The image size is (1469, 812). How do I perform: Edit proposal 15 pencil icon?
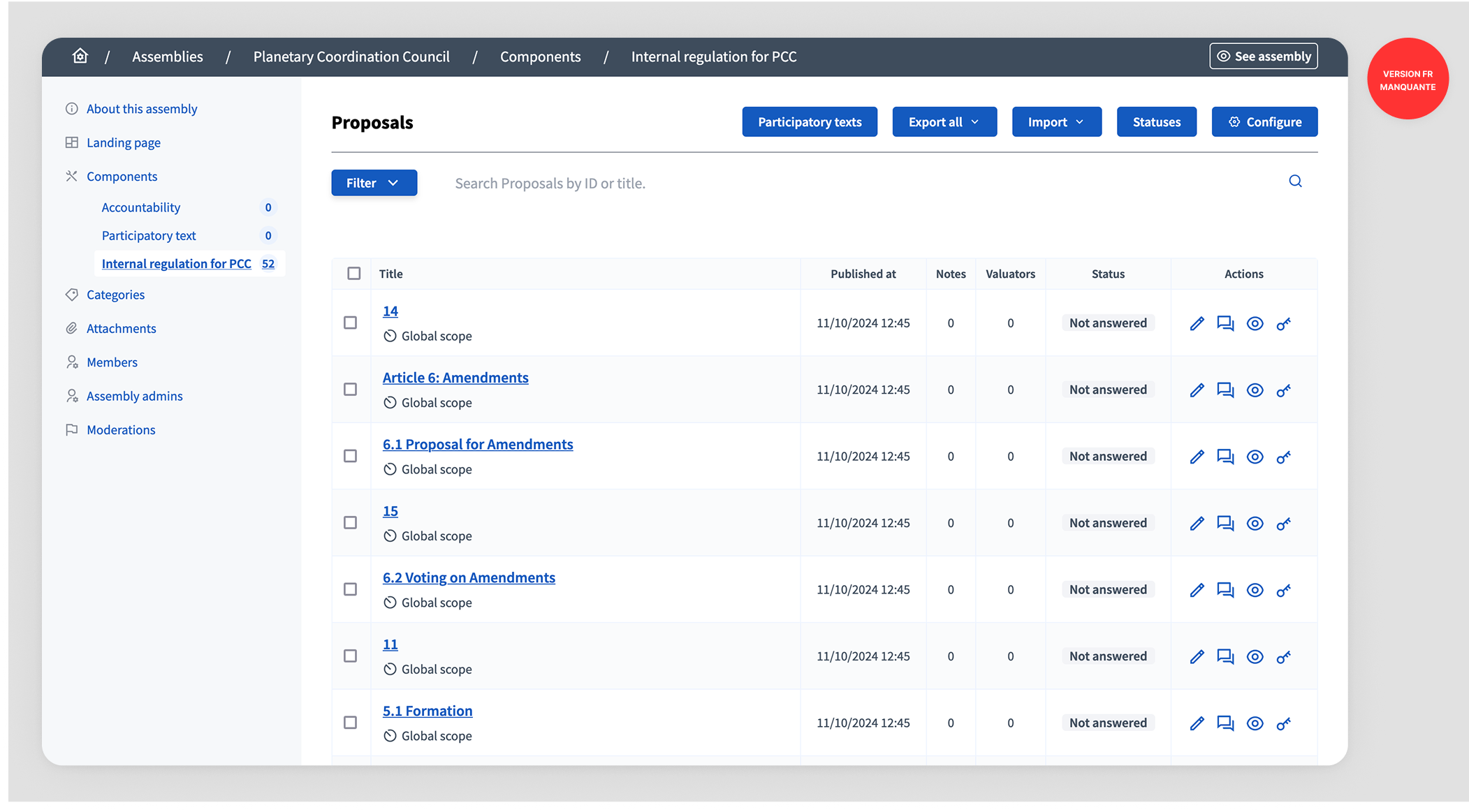[1197, 524]
